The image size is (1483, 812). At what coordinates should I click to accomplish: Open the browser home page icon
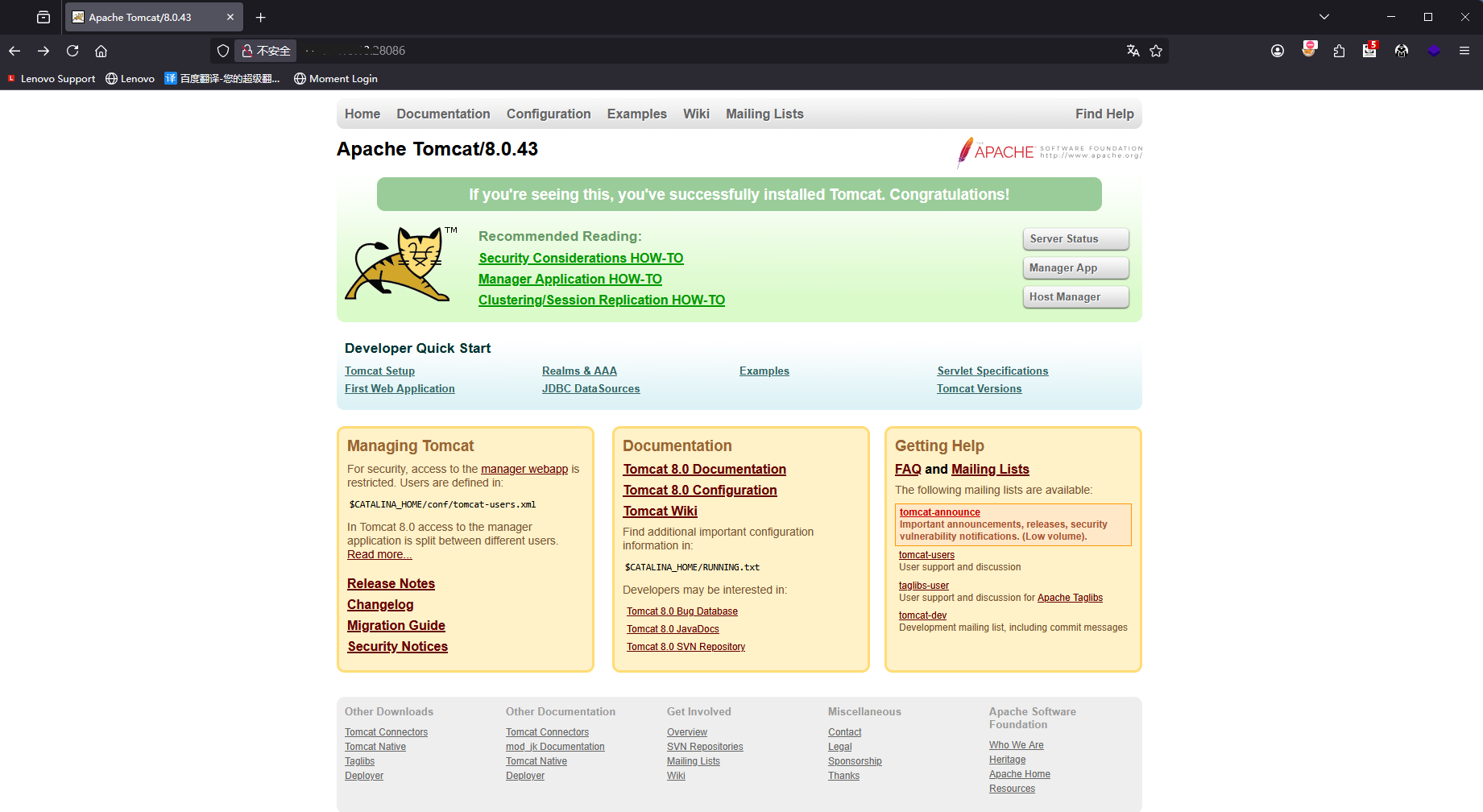(x=101, y=51)
